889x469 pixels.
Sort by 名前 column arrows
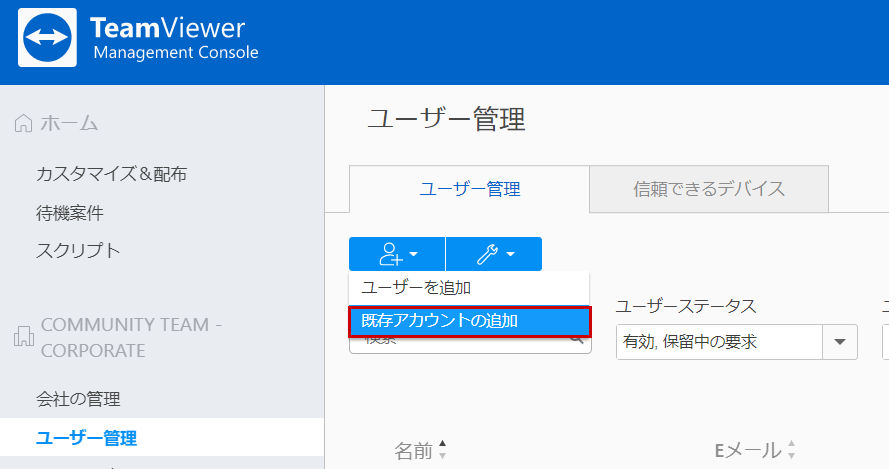443,450
